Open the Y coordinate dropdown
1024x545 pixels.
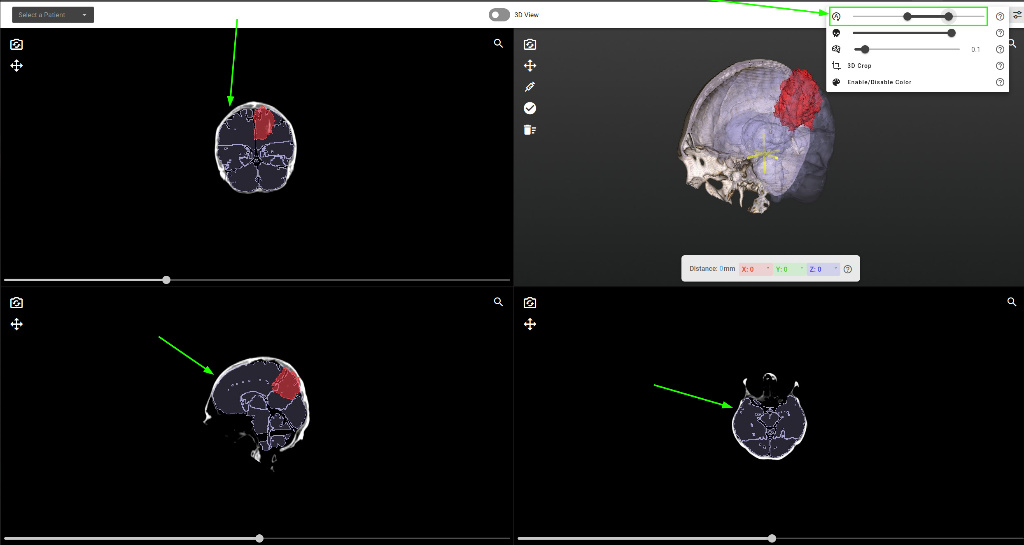tap(789, 269)
